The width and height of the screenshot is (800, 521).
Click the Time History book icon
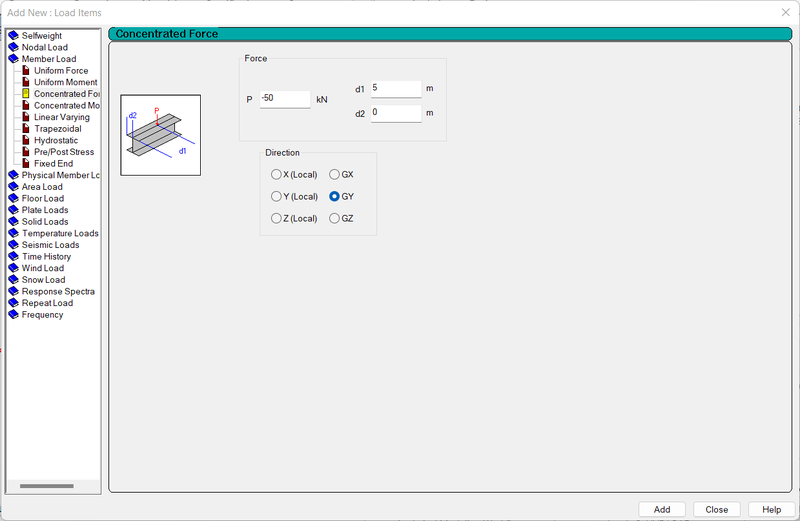(x=14, y=257)
